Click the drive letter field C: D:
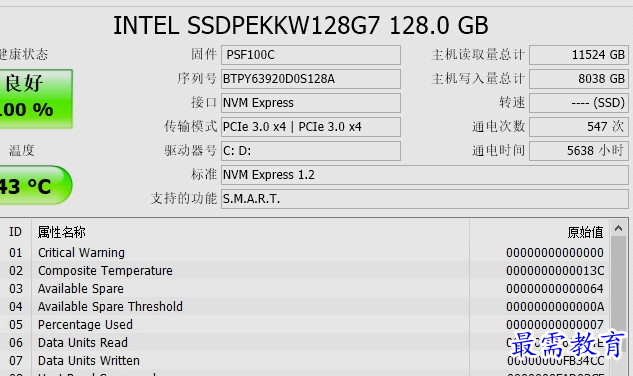Image resolution: width=633 pixels, height=376 pixels. pyautogui.click(x=311, y=151)
